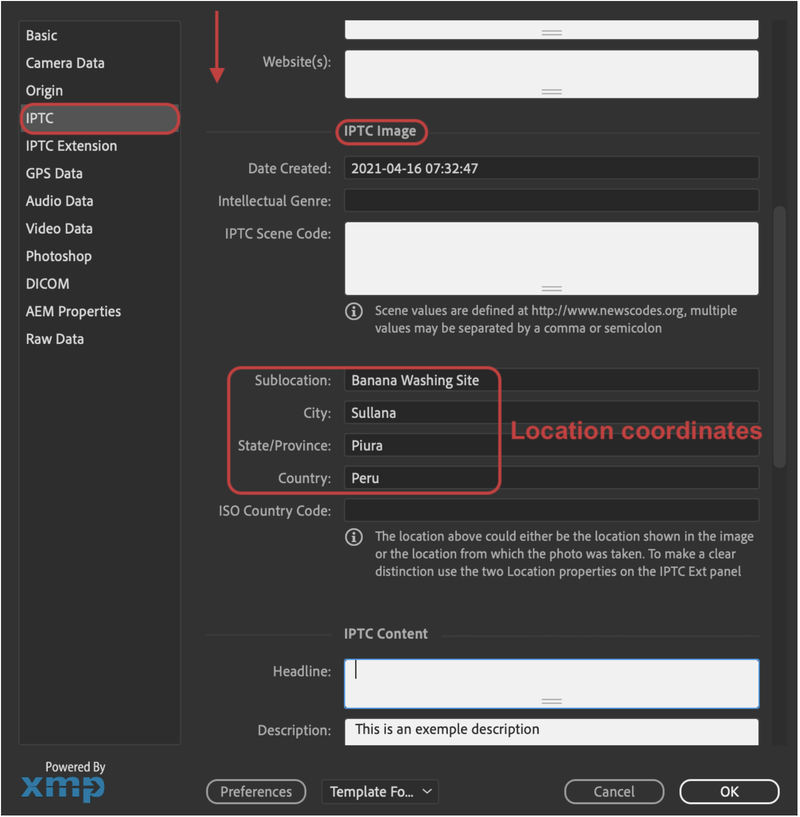
Task: Show the Video Data section
Action: pos(99,229)
